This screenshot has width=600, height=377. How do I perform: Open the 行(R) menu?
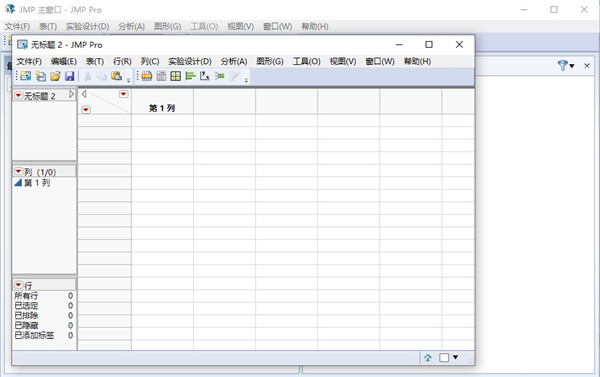(122, 62)
